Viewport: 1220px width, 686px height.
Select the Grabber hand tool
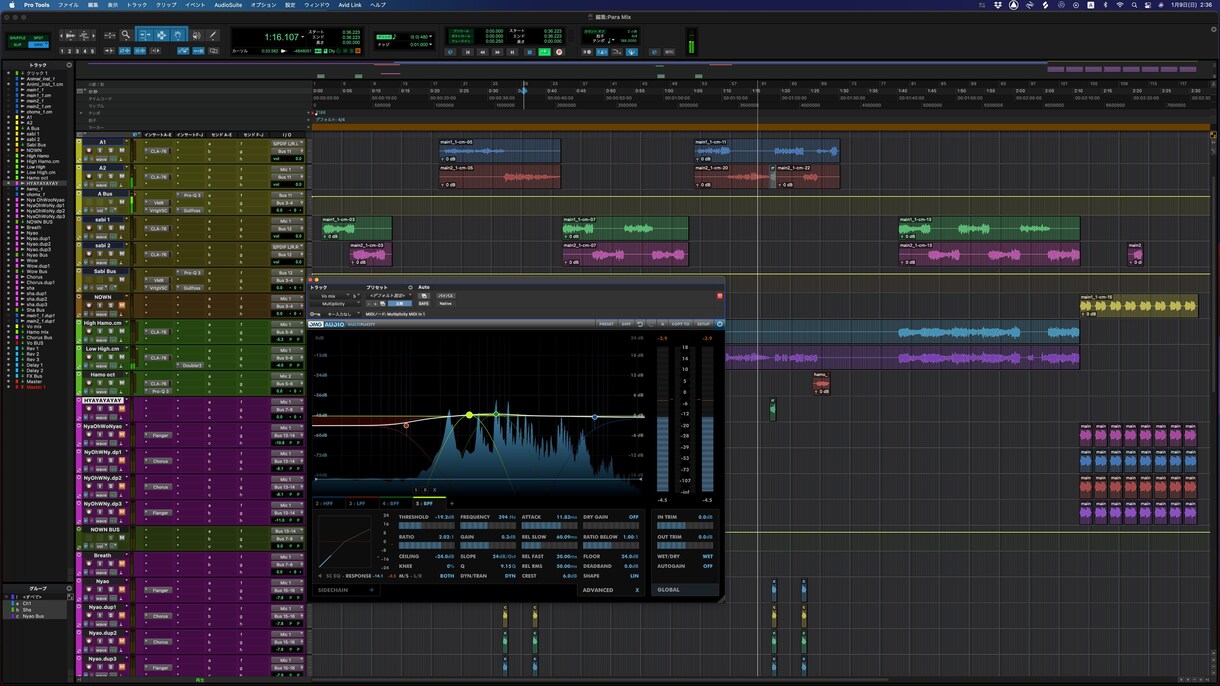[178, 35]
